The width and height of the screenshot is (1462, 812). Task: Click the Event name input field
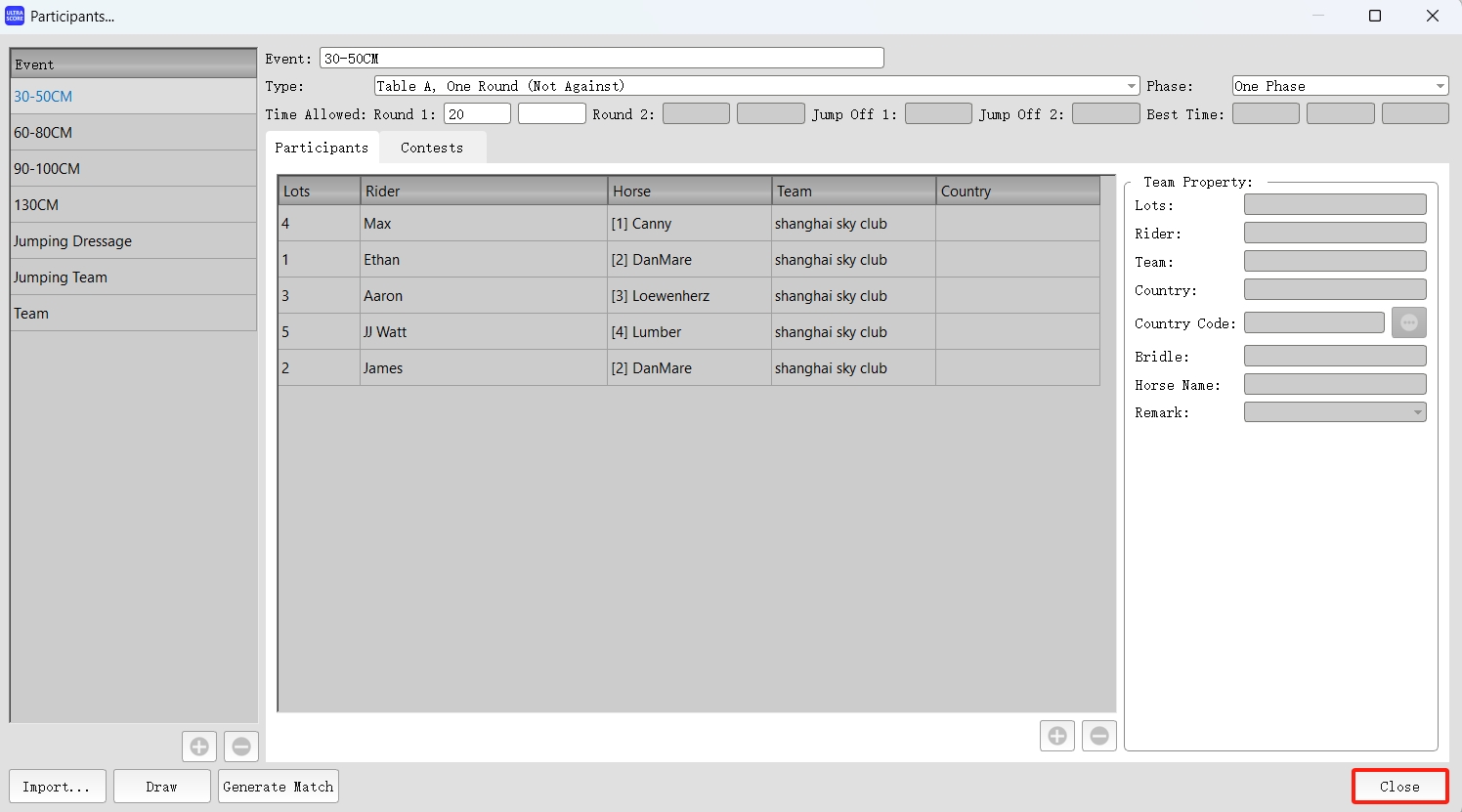point(601,57)
